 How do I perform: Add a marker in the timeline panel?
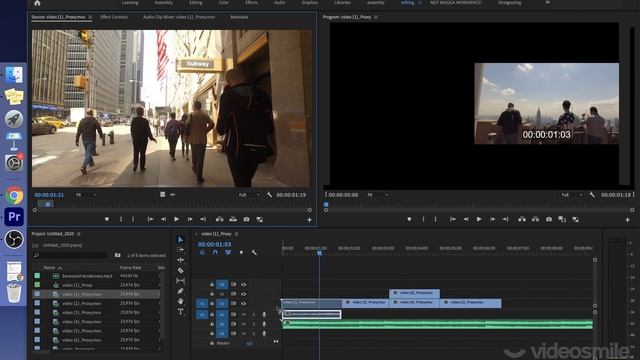[x=241, y=253]
